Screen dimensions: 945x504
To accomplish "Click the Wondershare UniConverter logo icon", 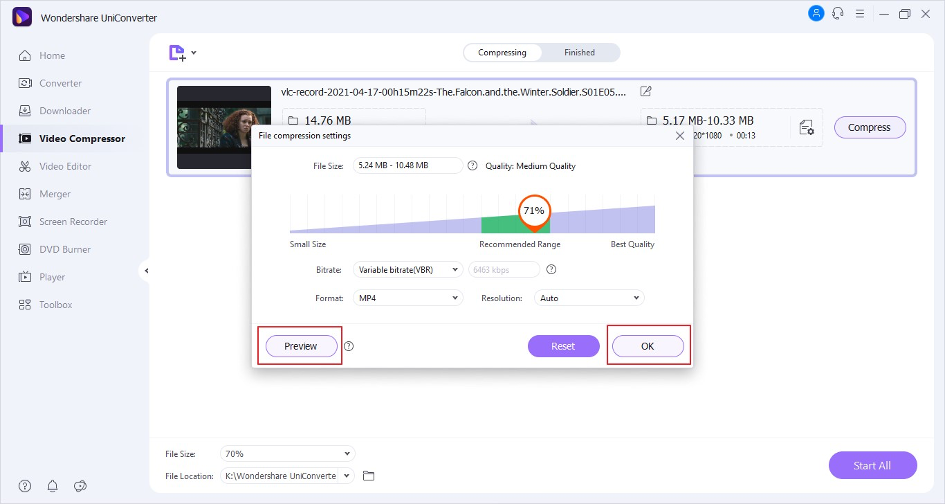I will (22, 17).
